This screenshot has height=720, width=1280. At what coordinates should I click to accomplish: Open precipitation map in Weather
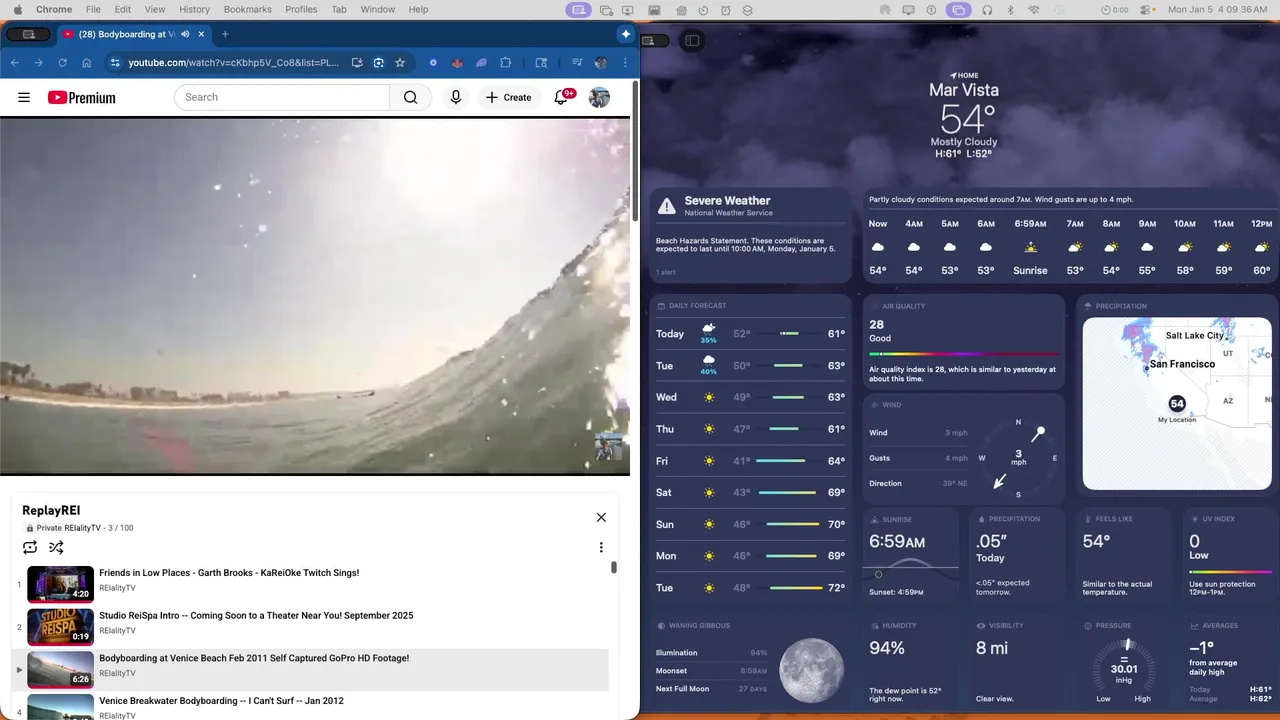click(x=1177, y=404)
